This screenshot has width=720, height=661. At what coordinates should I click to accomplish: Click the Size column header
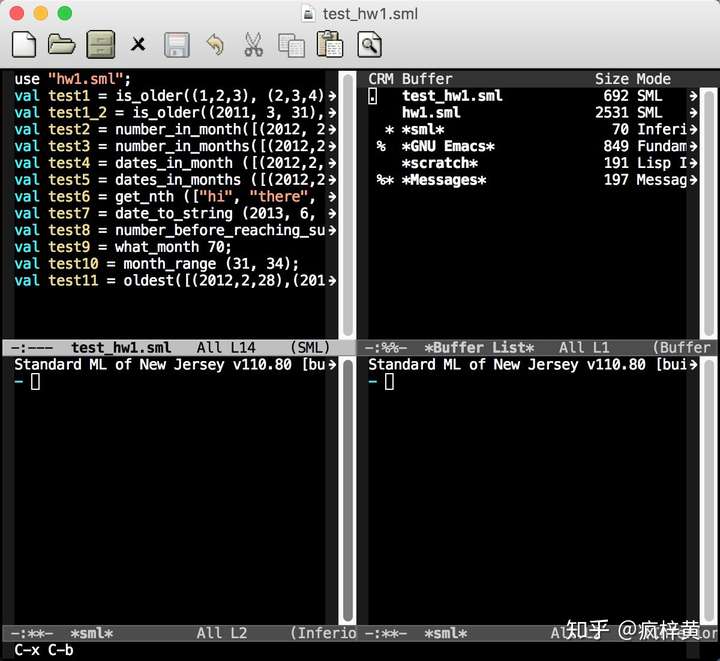pyautogui.click(x=612, y=79)
